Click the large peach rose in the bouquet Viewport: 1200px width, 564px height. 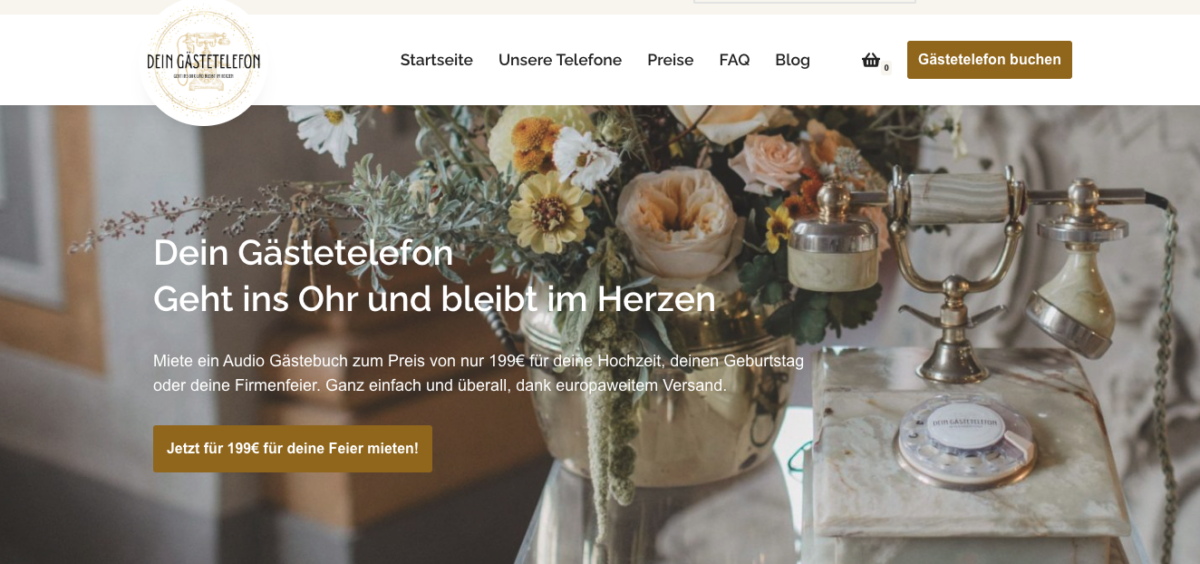680,218
